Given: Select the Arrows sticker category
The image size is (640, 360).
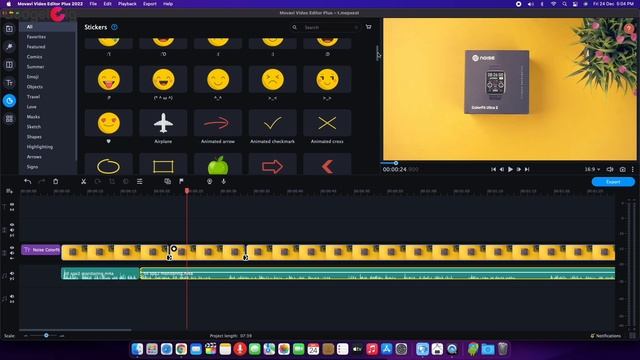Looking at the screenshot, I should pos(34,157).
